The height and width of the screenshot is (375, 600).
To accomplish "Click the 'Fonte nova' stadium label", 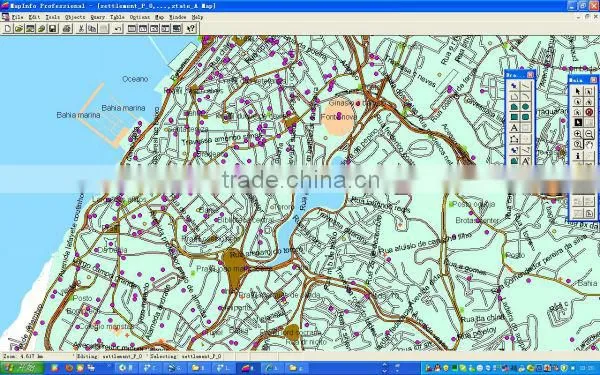I will pos(339,117).
